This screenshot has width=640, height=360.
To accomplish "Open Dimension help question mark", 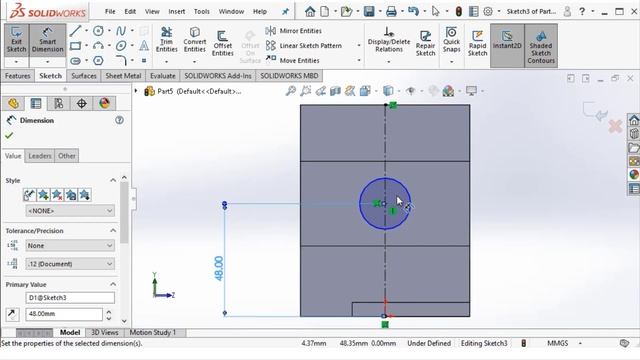I will [x=119, y=120].
